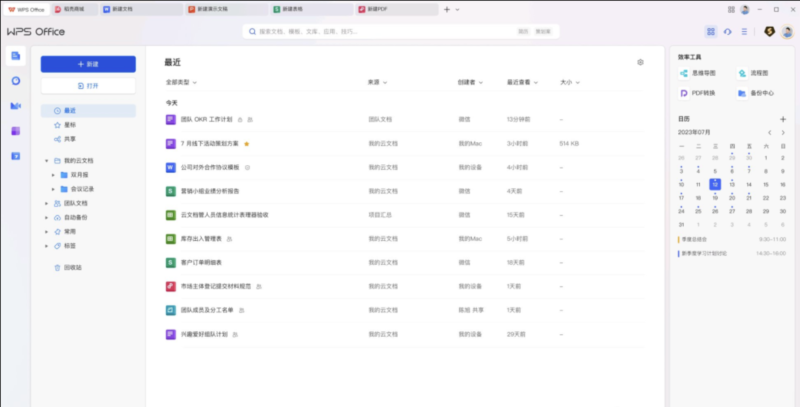800x407 pixels.
Task: Click the 打开 button
Action: point(88,86)
